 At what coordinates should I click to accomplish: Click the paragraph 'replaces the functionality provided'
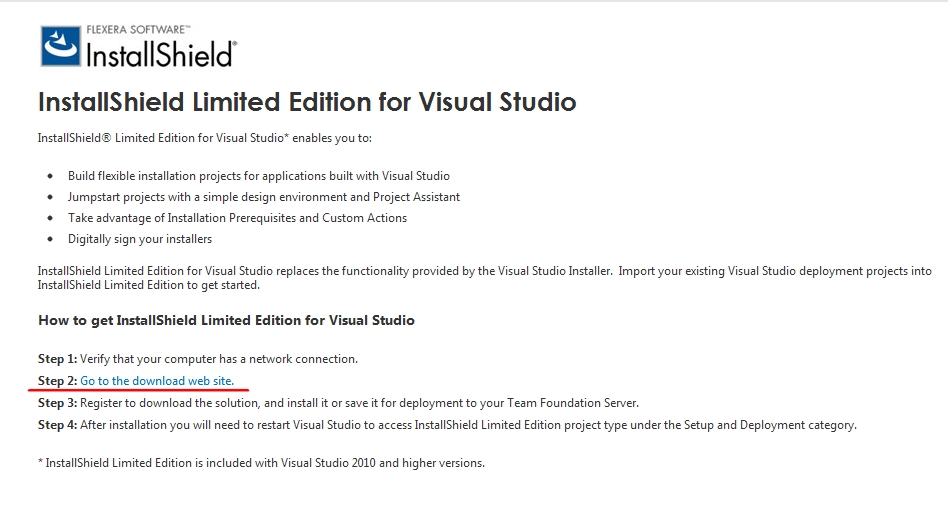[484, 278]
